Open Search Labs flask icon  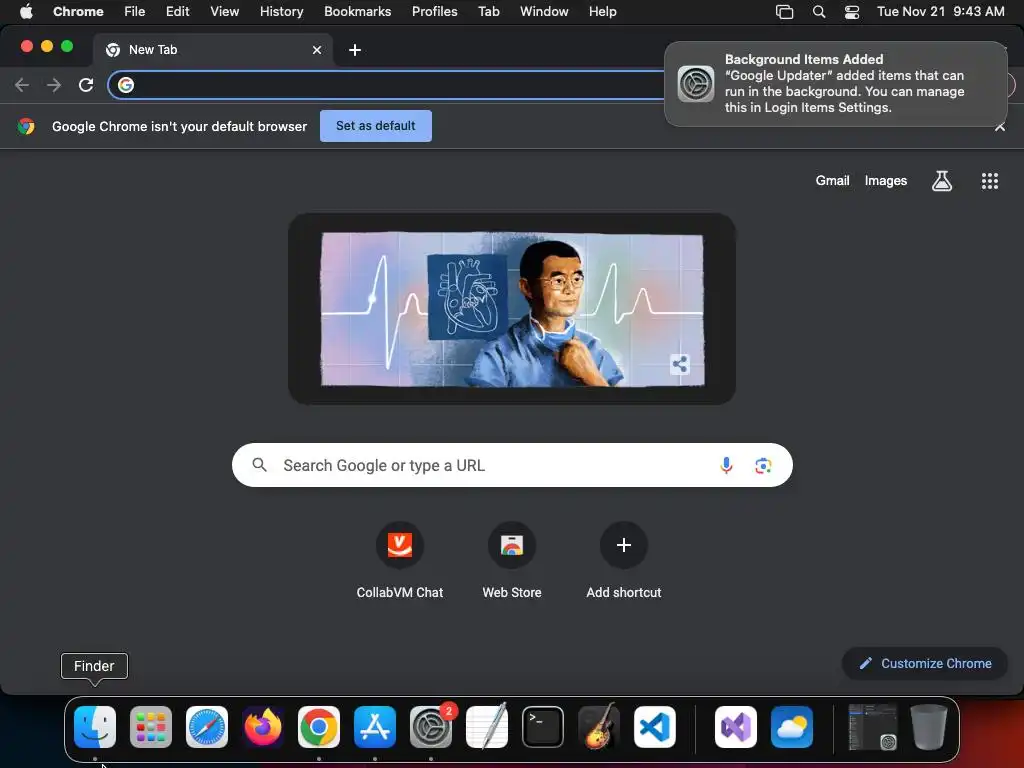941,181
